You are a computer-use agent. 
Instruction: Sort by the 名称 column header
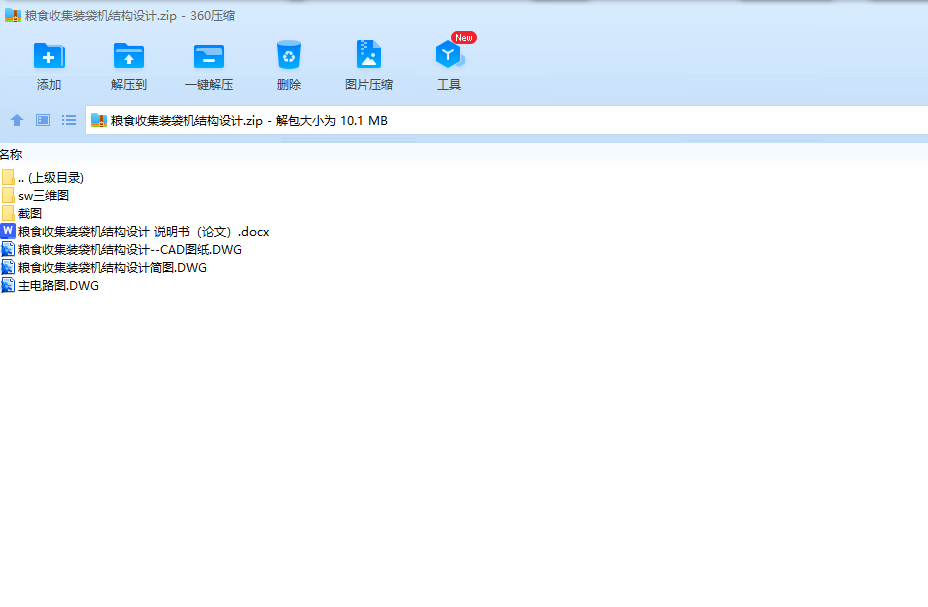(x=11, y=154)
